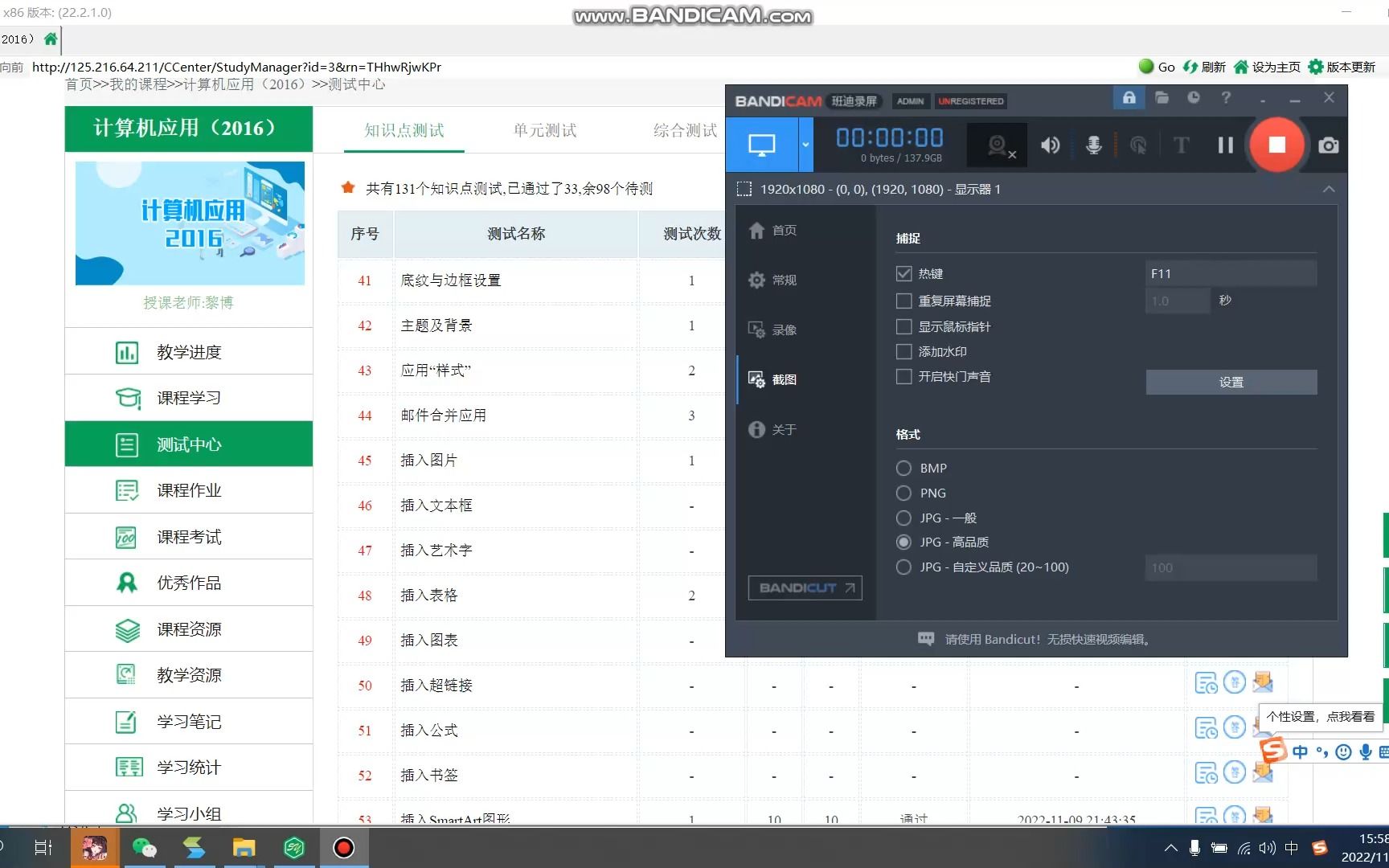Click the URL address field
This screenshot has height=868, width=1389.
point(236,67)
